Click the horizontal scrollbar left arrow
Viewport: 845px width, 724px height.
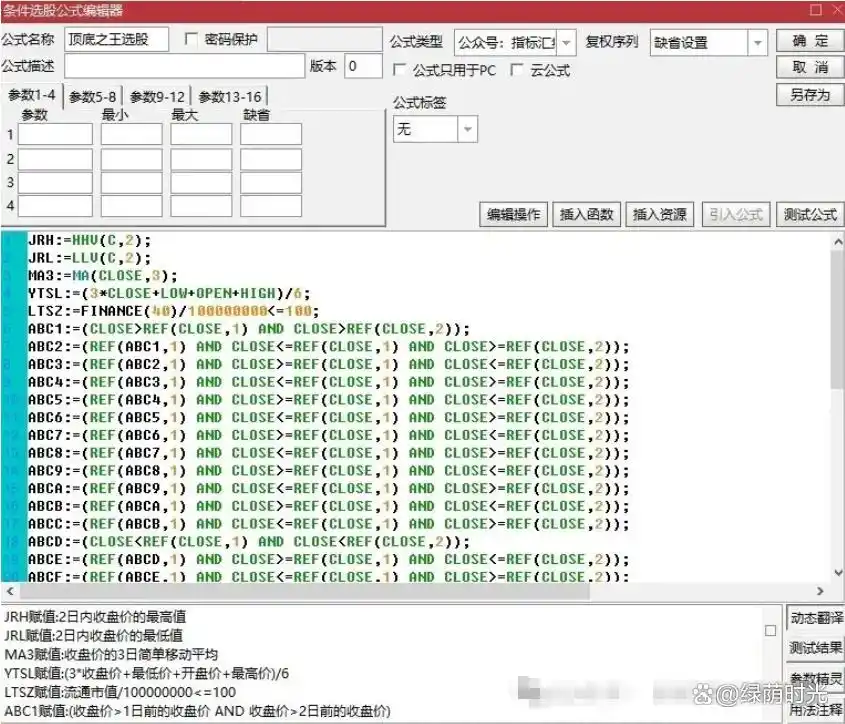[10, 591]
